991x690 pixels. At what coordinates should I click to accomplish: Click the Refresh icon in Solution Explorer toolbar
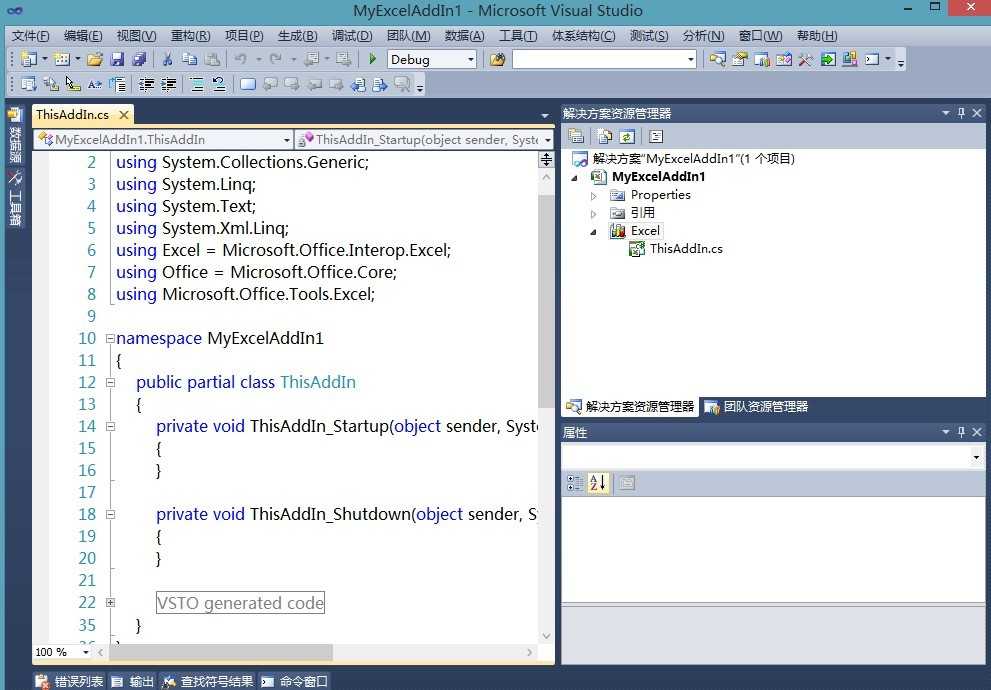(x=627, y=137)
